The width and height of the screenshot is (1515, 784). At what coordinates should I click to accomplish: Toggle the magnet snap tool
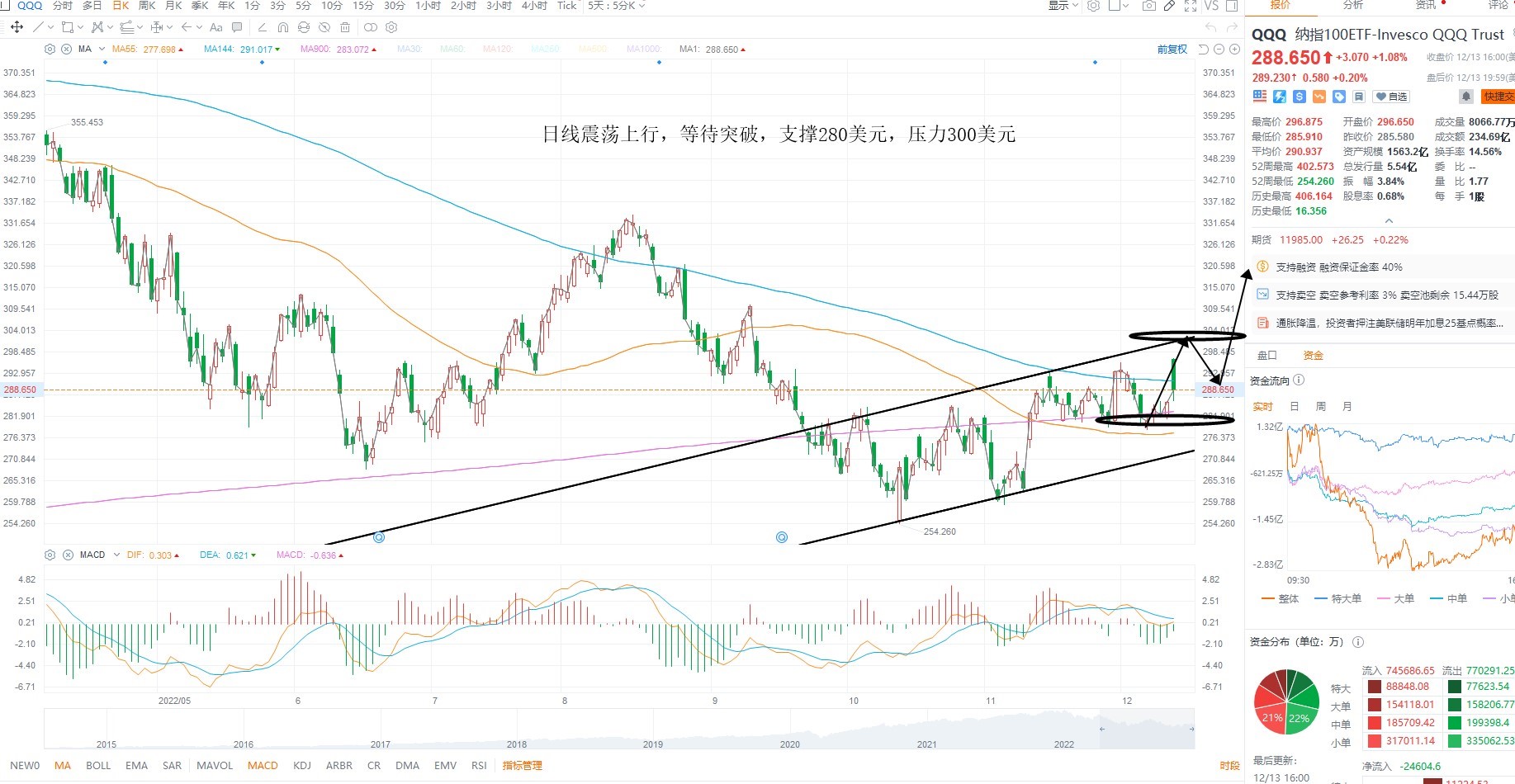tap(283, 27)
